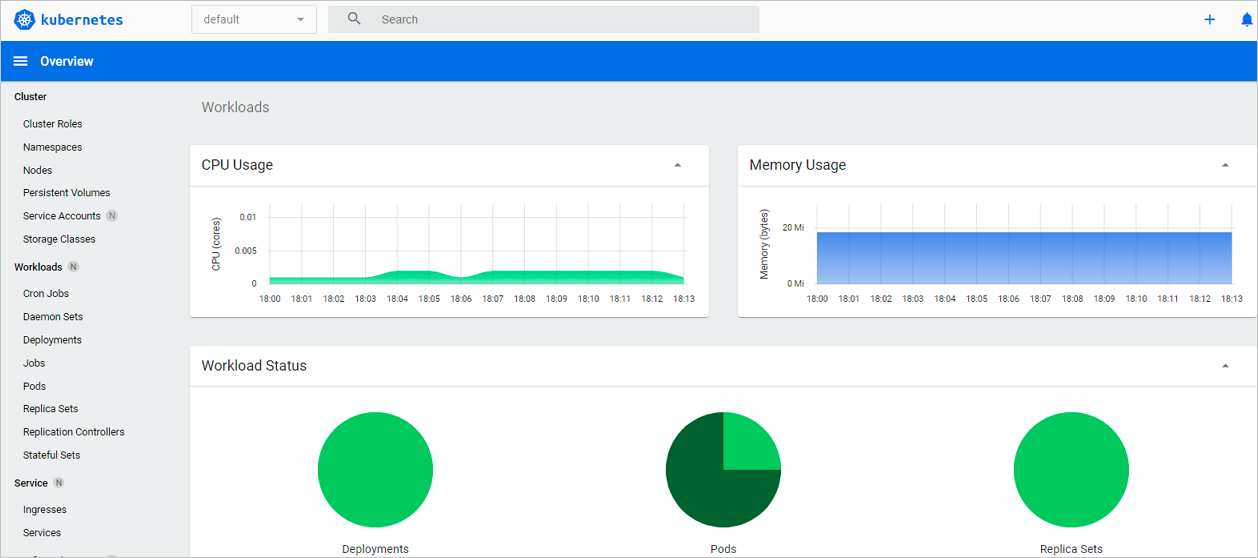Click the N badge beside Service
This screenshot has height=558, width=1258.
click(x=59, y=483)
